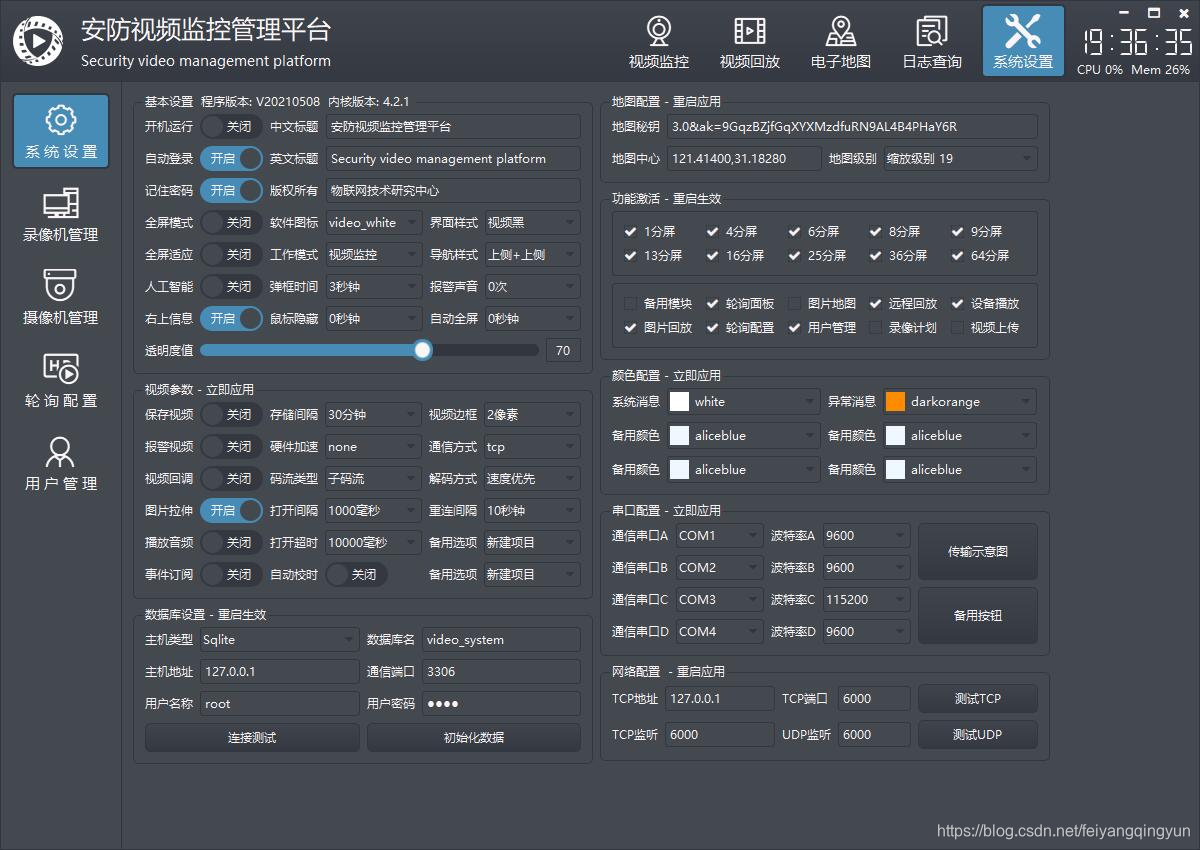
Task: Open the 电子地图 electronic map
Action: [840, 40]
